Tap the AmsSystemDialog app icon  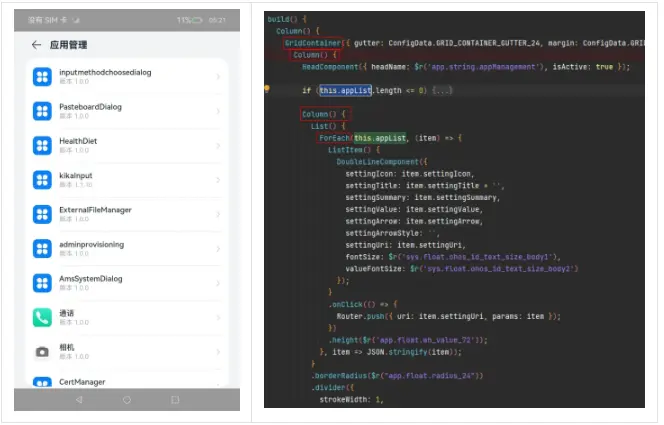coord(42,284)
